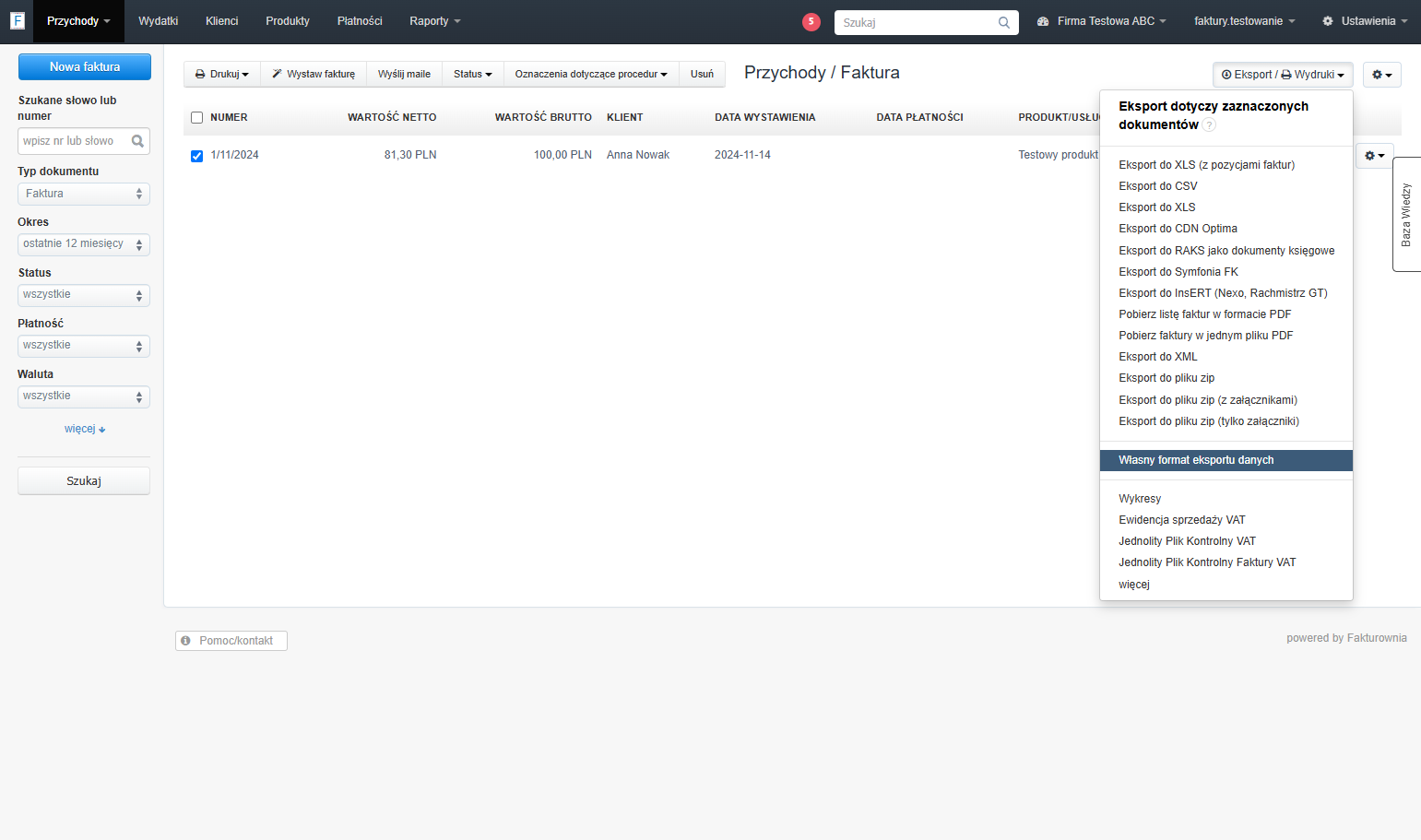Uncheck the checkbox for invoice 1/11/2024
Screen dimensions: 1421x840
click(x=196, y=156)
